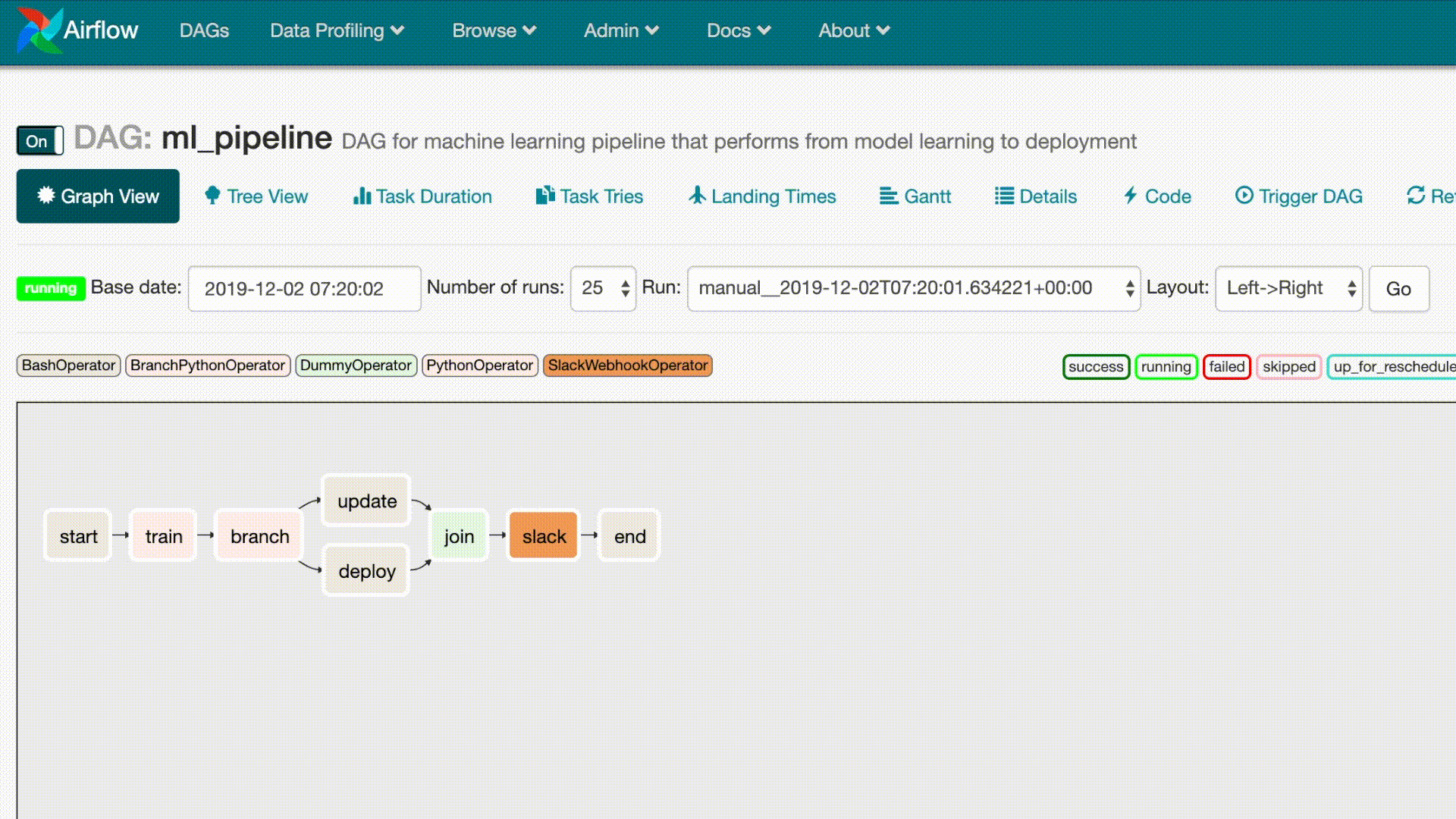Expand the Run selection dropdown
This screenshot has width=1456, height=819.
[x=913, y=288]
